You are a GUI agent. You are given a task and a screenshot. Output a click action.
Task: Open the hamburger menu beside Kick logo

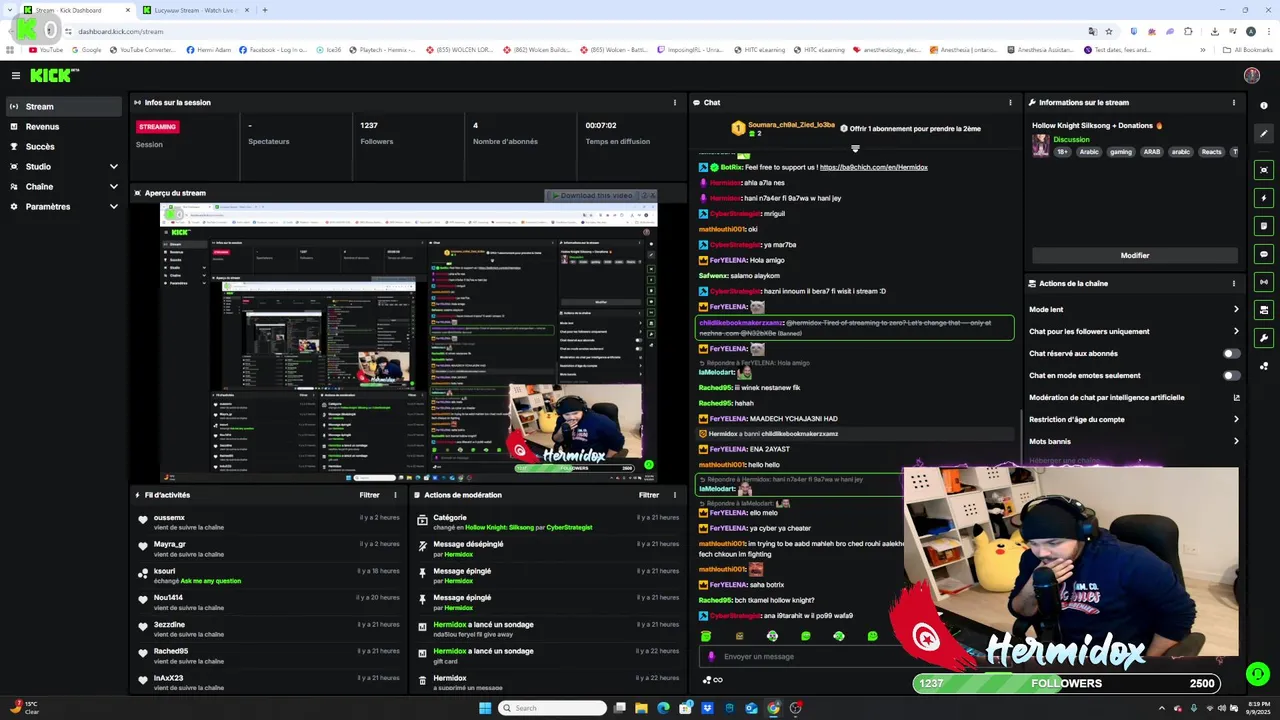click(16, 75)
